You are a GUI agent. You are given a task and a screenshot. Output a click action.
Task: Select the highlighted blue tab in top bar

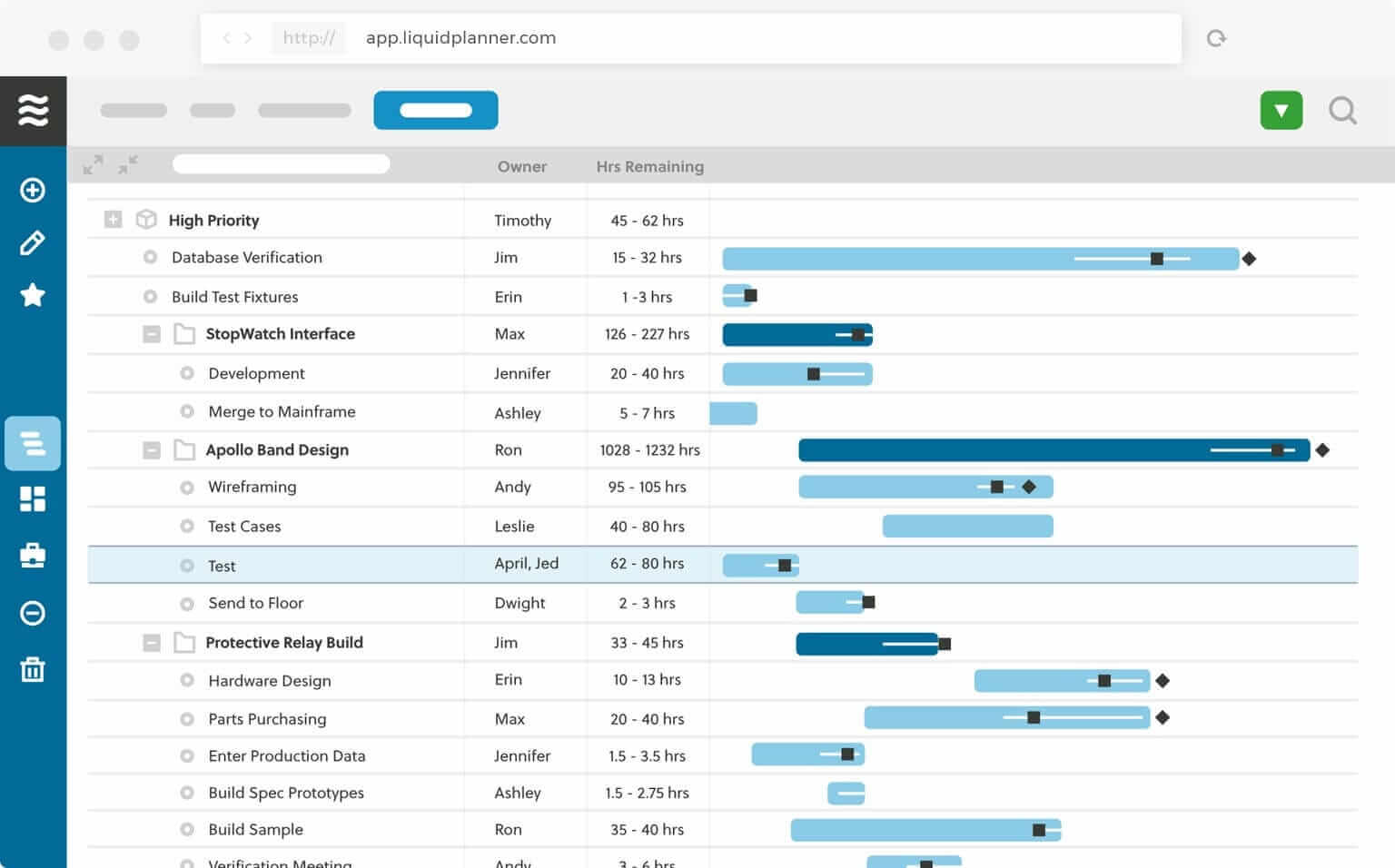(x=435, y=110)
